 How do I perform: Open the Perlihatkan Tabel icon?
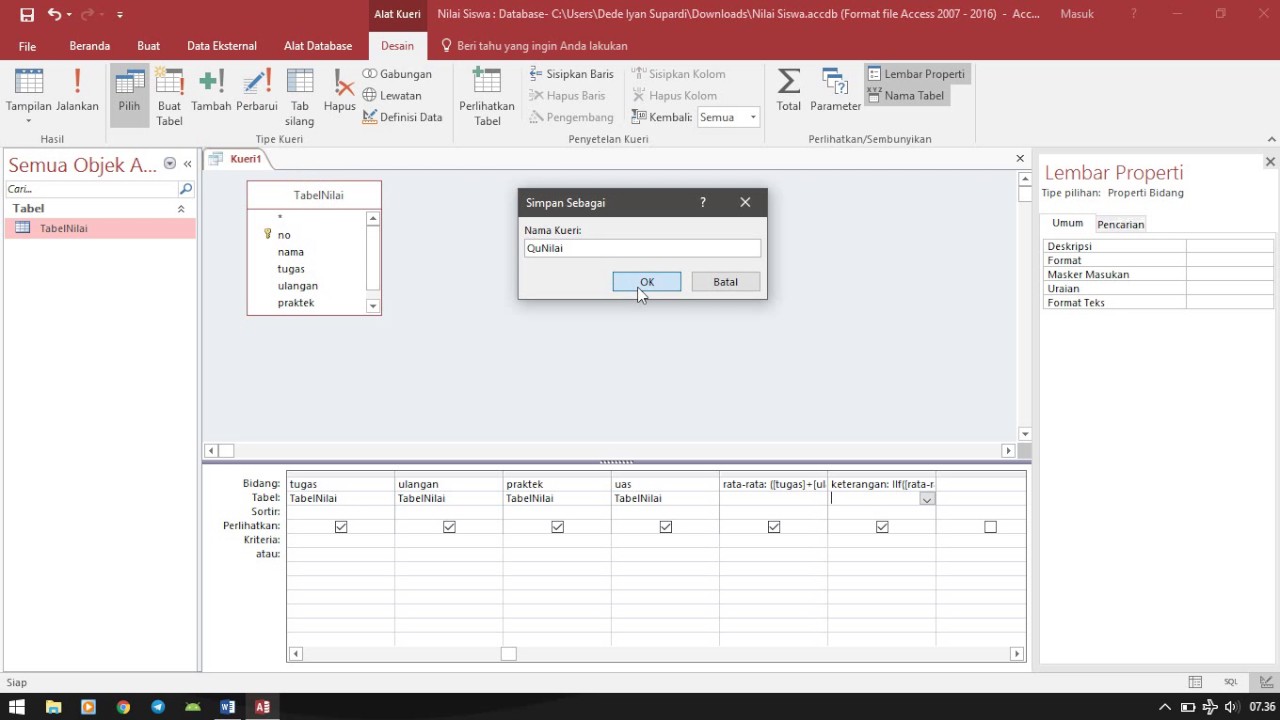487,96
